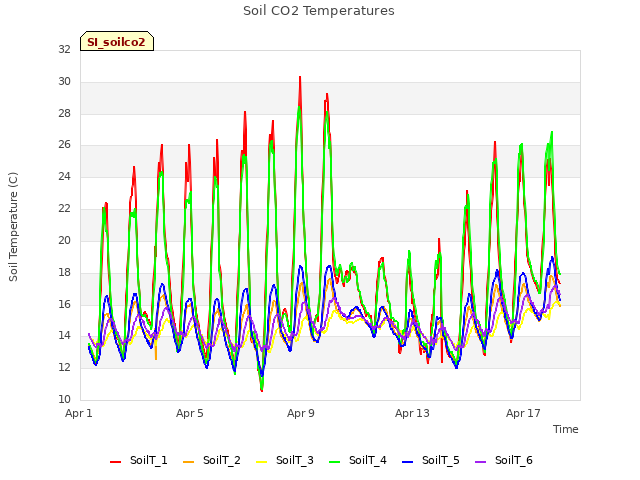640x480 pixels.
Task: Click the SoilT_4 green legend swatch
Action: coord(335,462)
